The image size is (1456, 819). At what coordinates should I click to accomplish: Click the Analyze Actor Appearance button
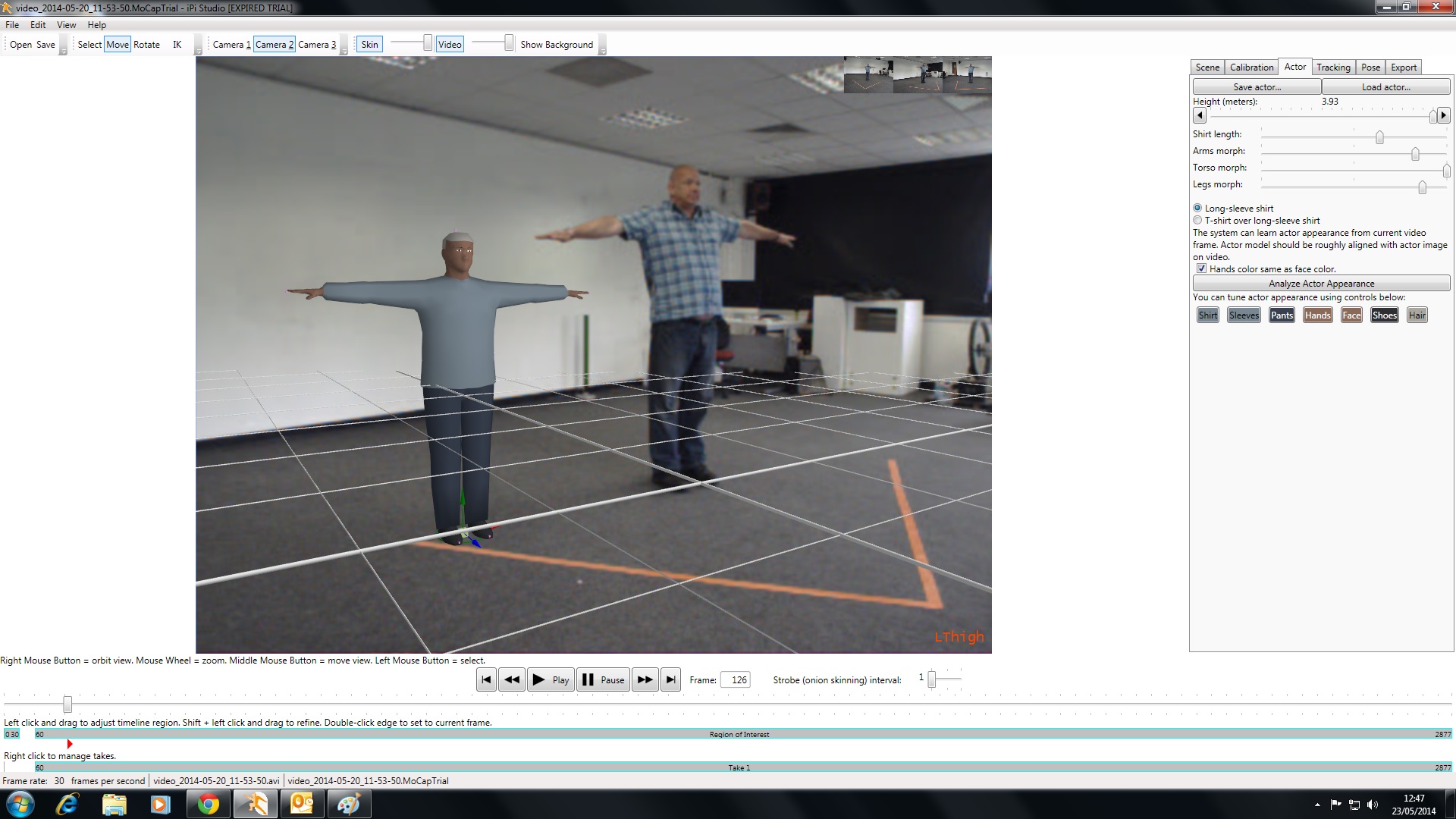[1321, 283]
